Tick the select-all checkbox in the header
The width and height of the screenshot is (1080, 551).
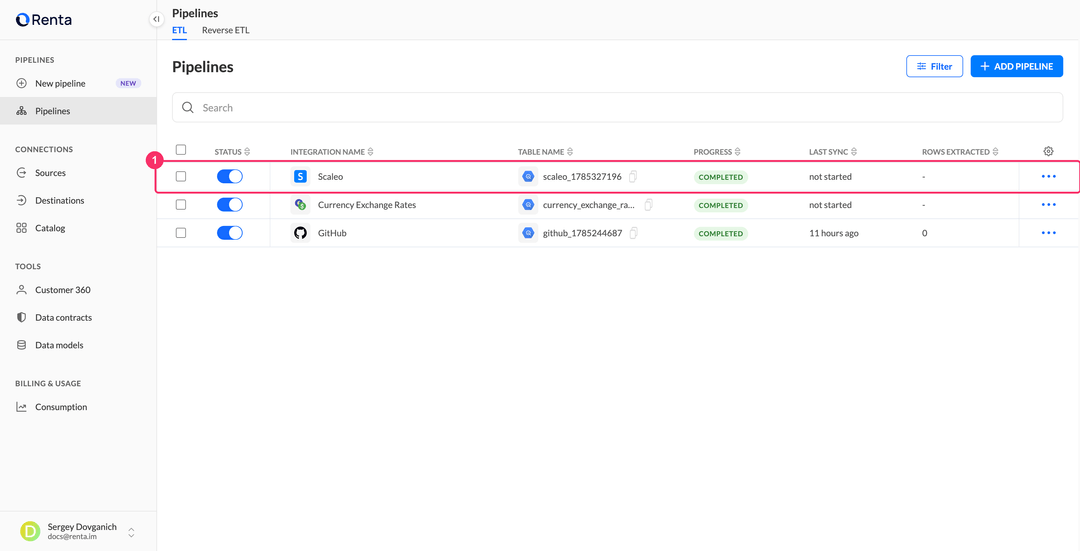click(x=180, y=149)
